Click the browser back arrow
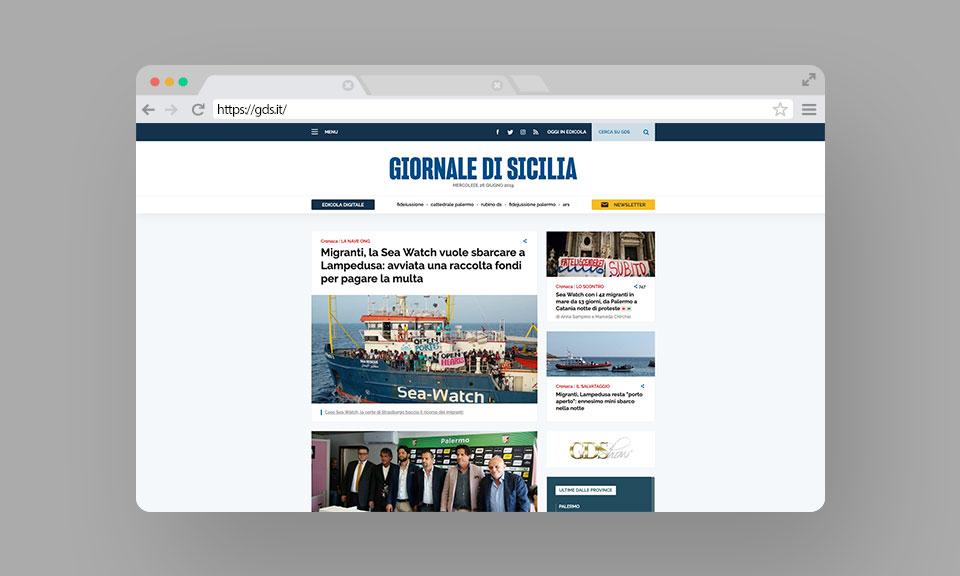The image size is (960, 576). click(149, 110)
